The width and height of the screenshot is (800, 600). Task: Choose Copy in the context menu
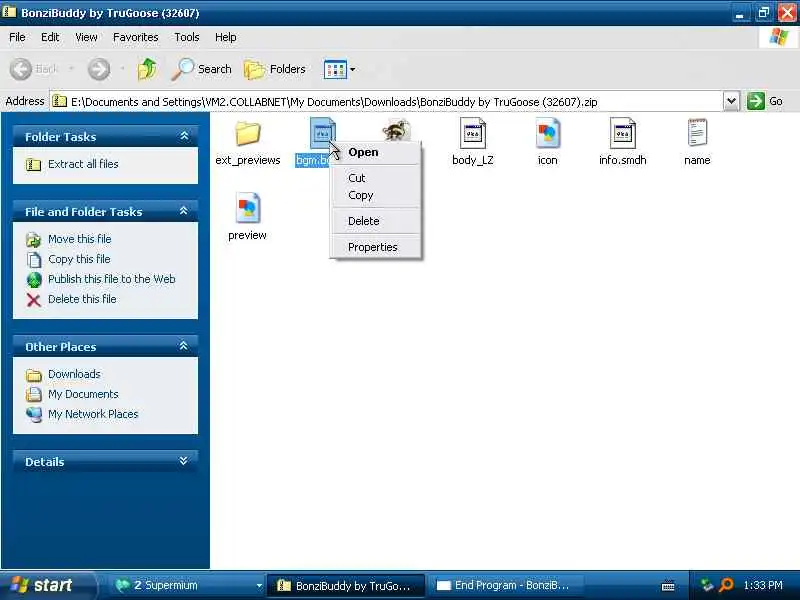(376, 195)
